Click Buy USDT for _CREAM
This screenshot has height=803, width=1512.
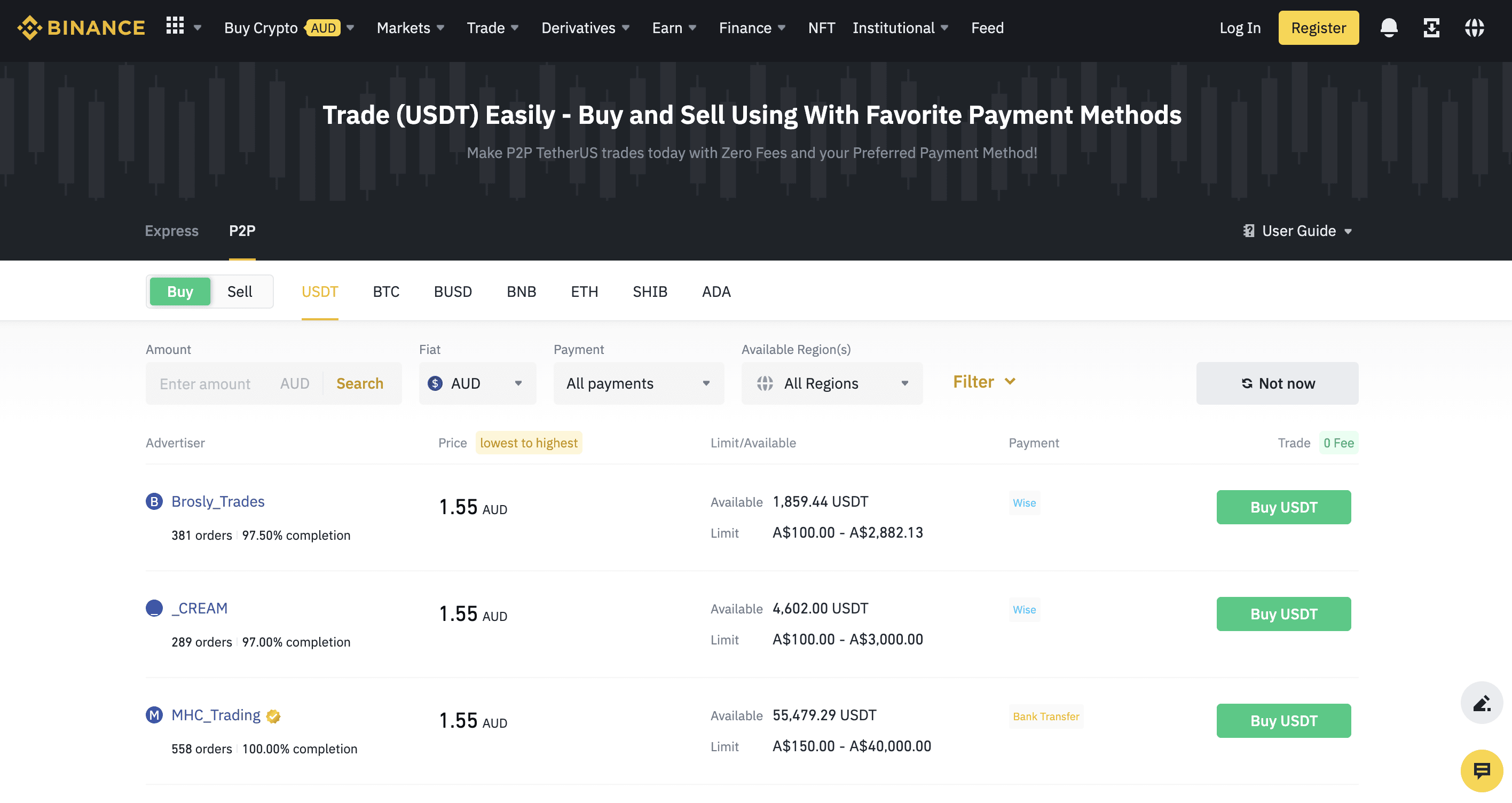[1283, 614]
